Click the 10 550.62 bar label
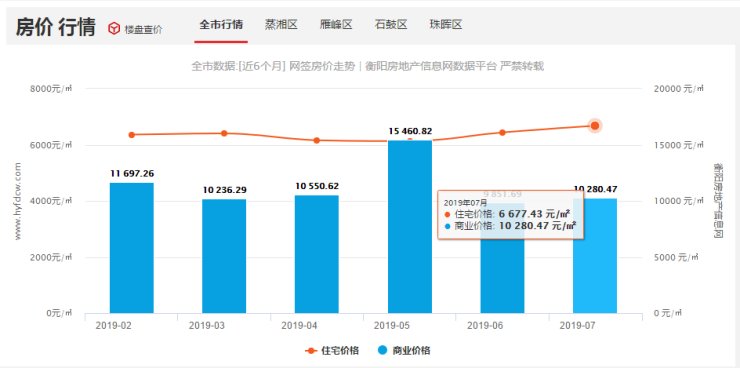 (x=317, y=186)
